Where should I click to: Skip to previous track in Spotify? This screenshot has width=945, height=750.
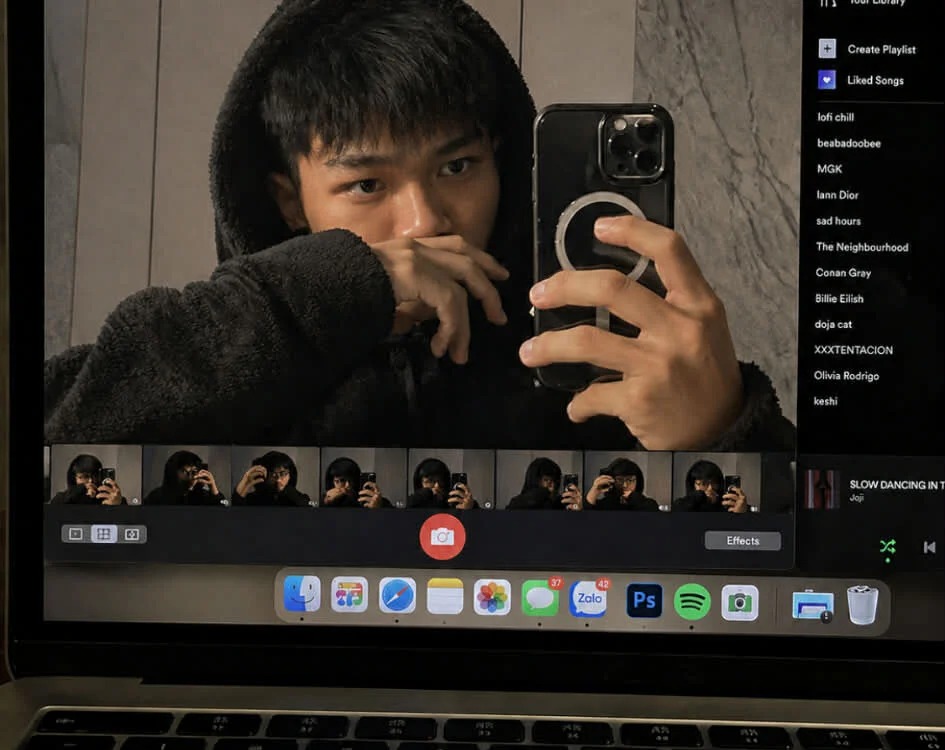click(x=929, y=547)
